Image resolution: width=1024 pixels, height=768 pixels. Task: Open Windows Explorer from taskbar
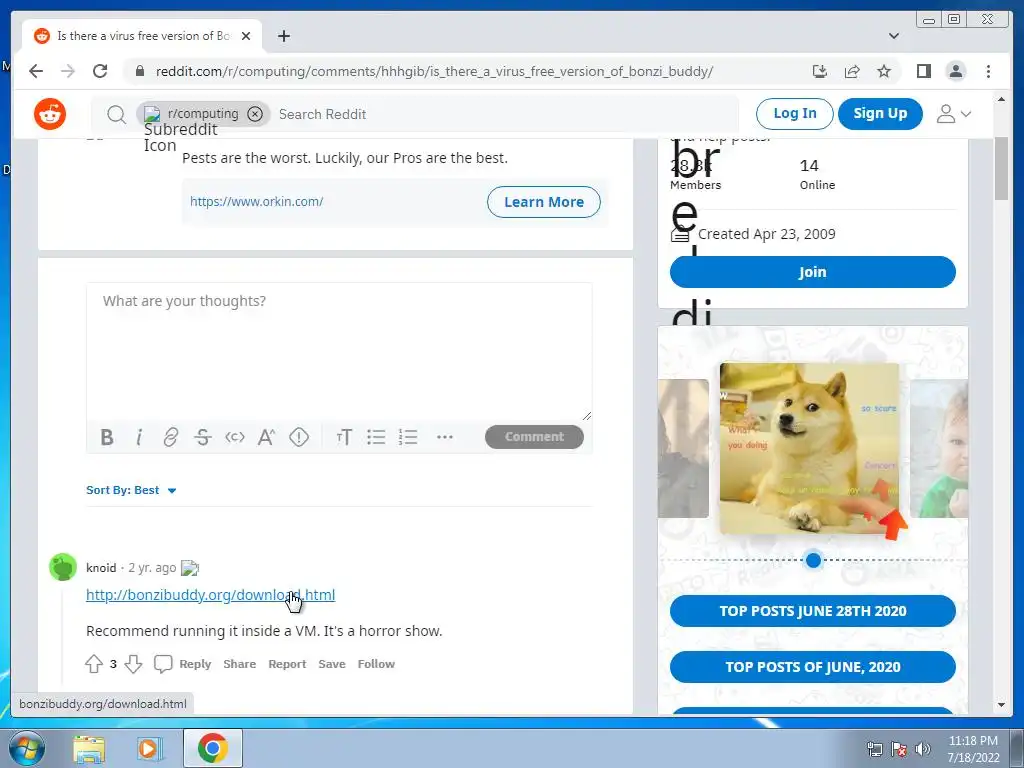[x=89, y=748]
